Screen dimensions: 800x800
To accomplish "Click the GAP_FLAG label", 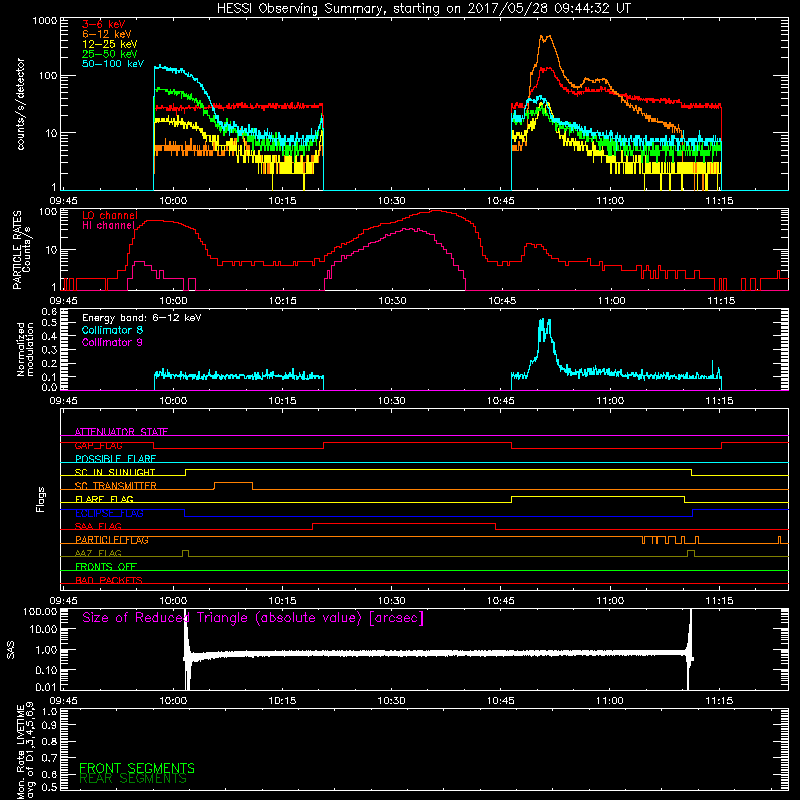I will click(98, 445).
